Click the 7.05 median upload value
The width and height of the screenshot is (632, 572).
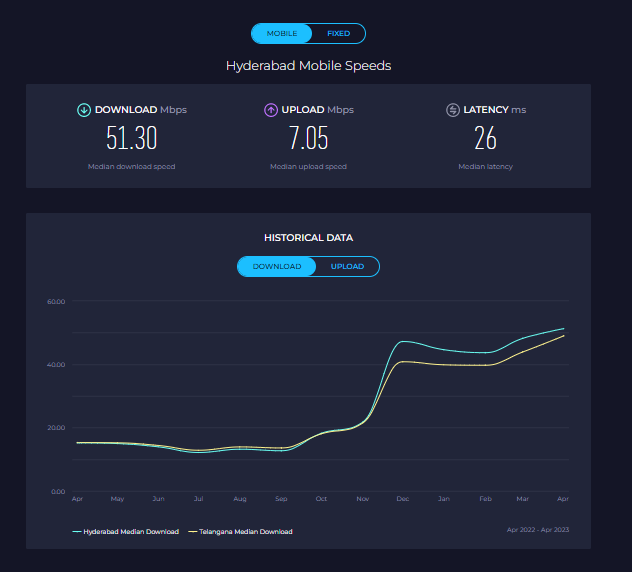308,138
